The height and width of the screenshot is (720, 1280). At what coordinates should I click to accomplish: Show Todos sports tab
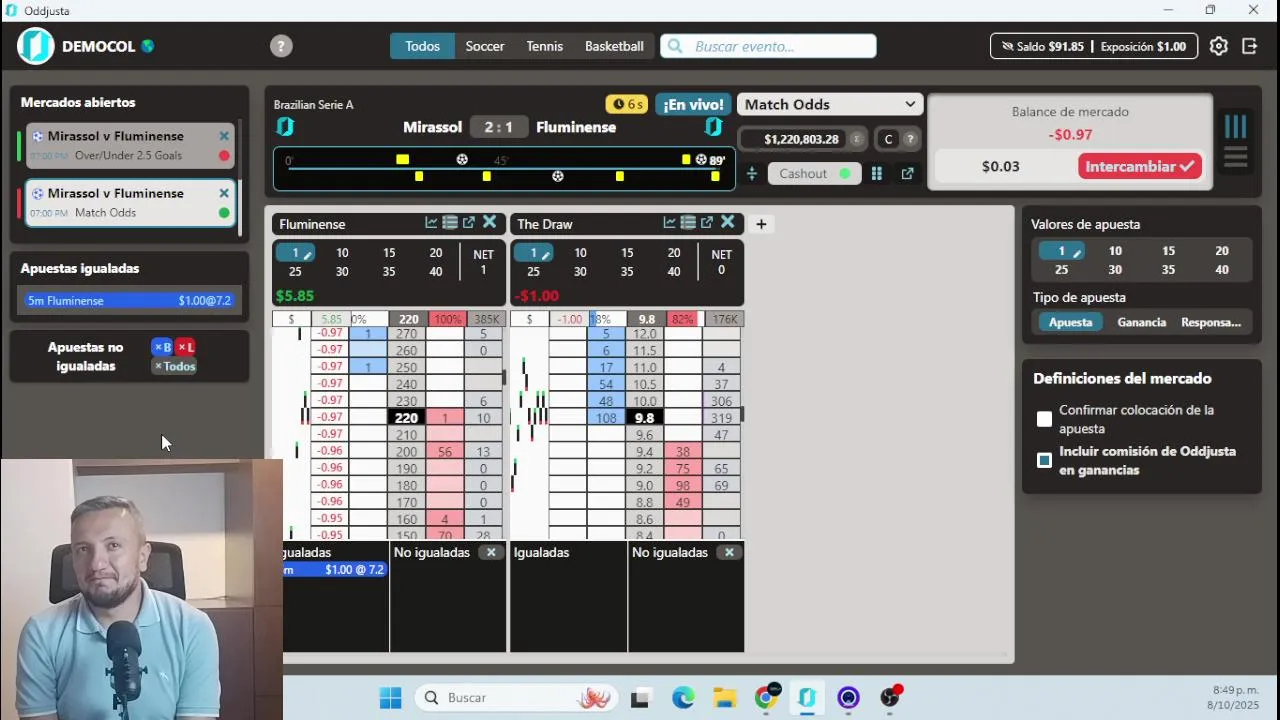coord(422,46)
